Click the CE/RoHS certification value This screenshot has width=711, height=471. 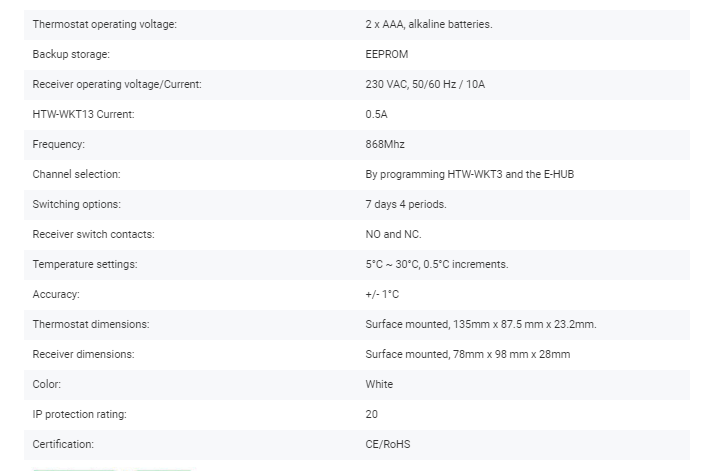coord(388,444)
